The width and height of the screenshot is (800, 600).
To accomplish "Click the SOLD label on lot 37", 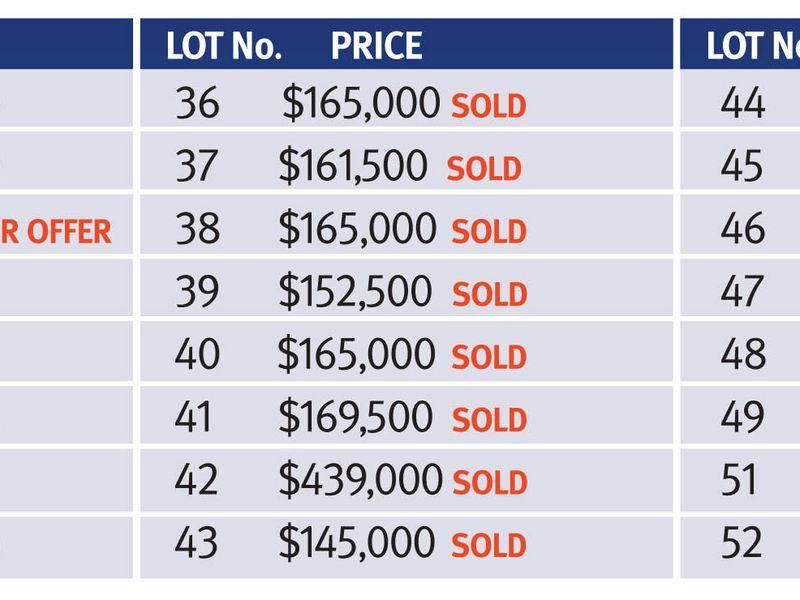I will 484,169.
